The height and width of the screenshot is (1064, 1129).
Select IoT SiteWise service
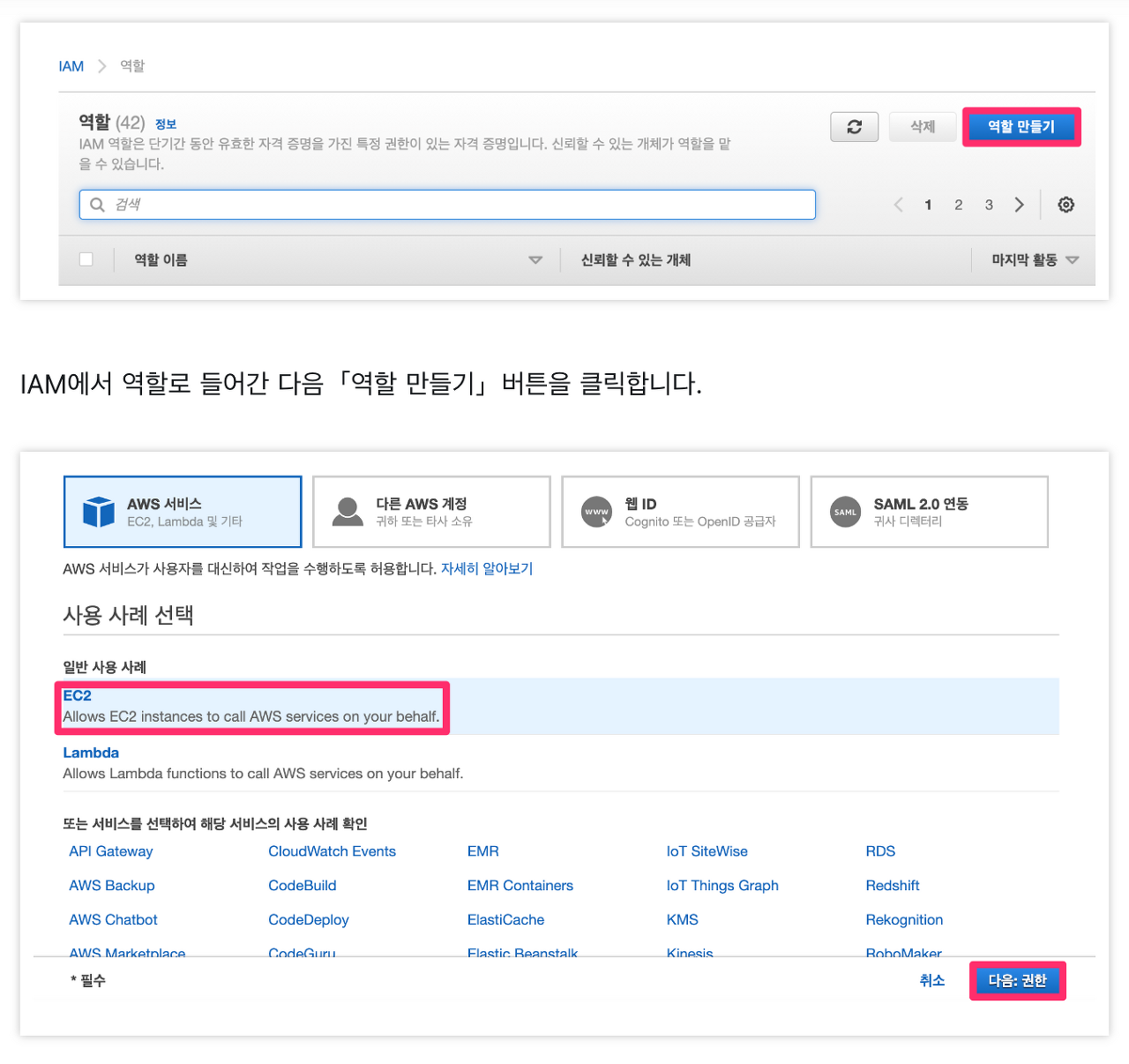coord(707,851)
